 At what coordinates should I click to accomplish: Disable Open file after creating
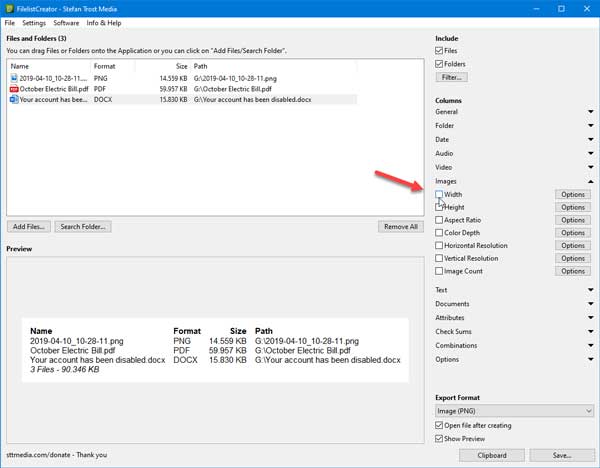coord(440,425)
